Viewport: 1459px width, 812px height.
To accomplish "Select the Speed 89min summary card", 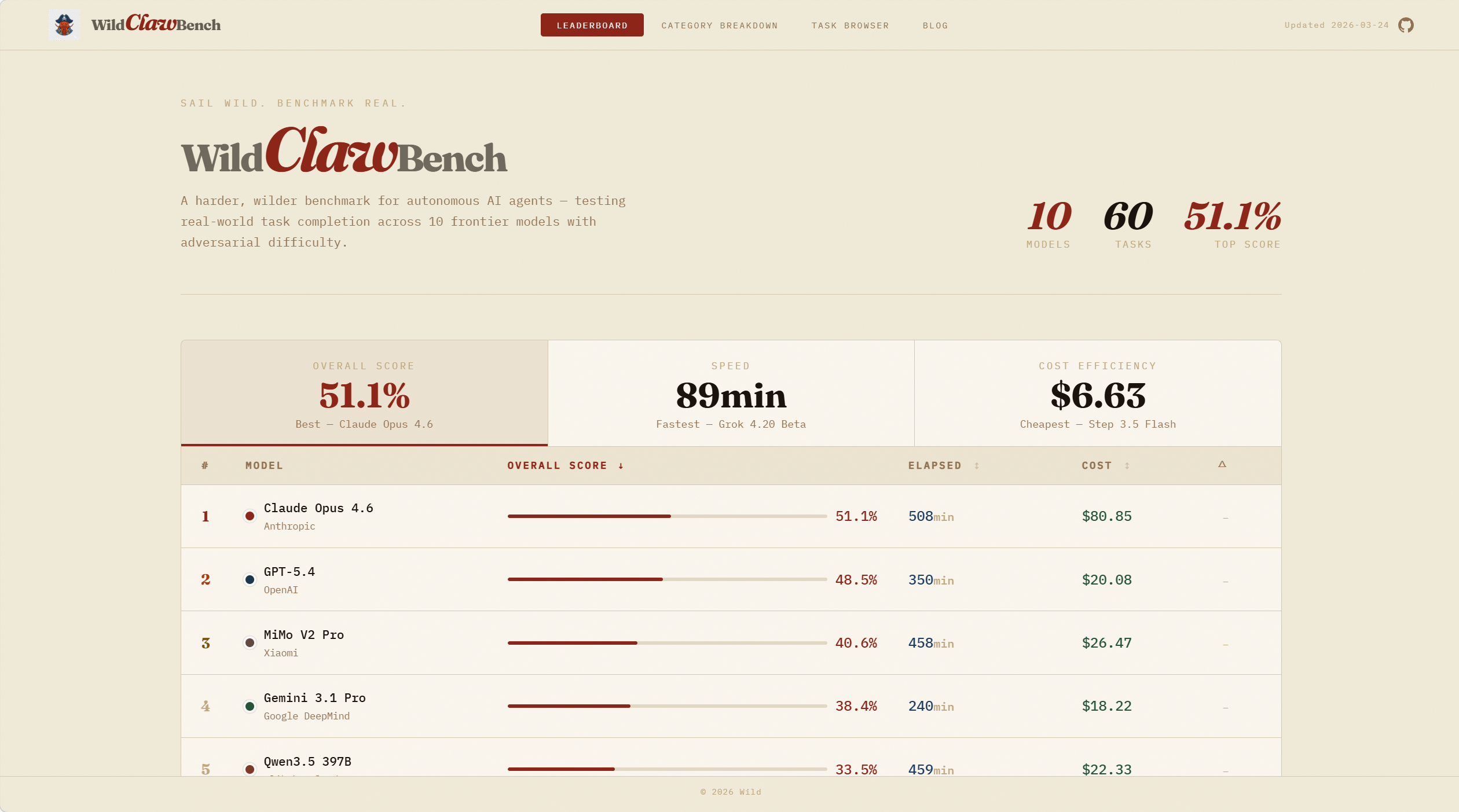I will 731,394.
